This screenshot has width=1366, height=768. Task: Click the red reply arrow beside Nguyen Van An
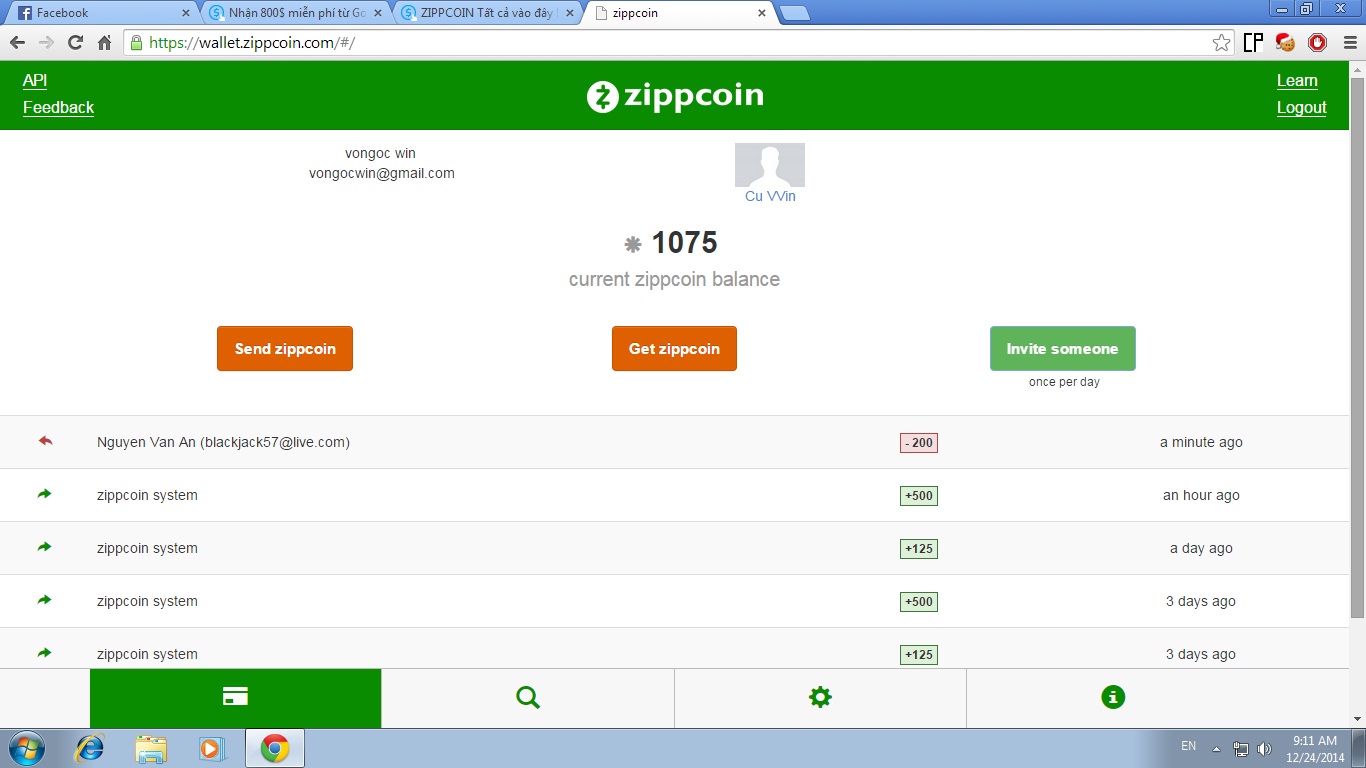[44, 441]
